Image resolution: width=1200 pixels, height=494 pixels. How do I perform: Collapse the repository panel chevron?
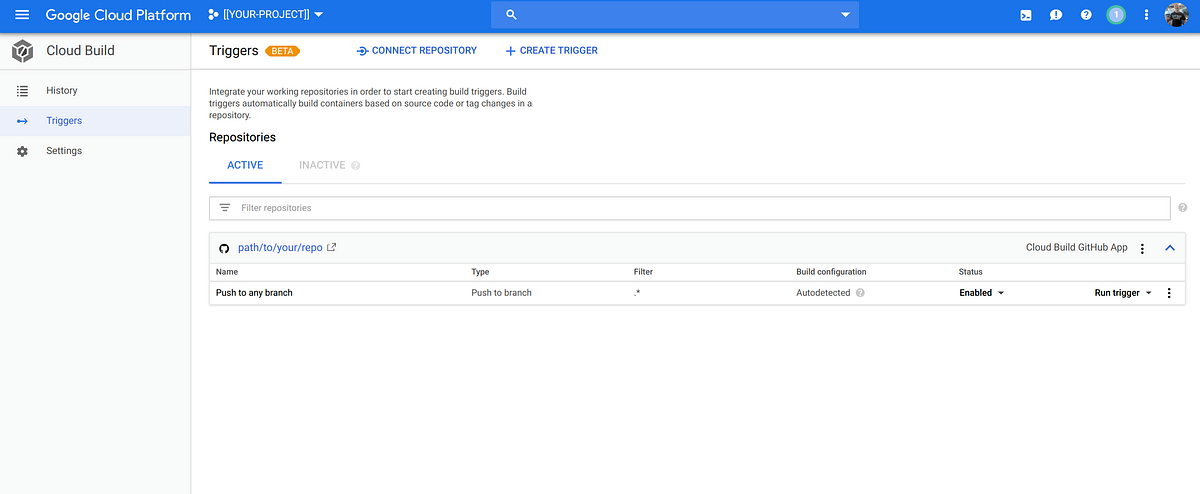tap(1170, 248)
